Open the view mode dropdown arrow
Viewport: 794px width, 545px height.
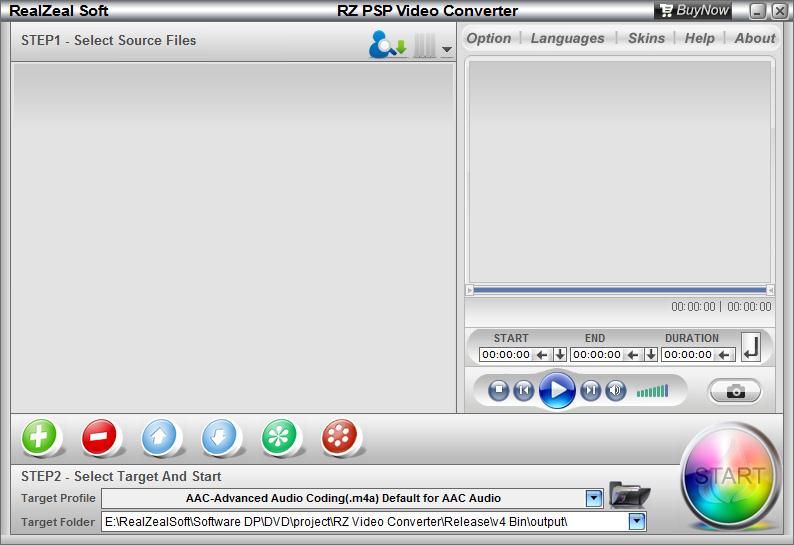click(446, 49)
